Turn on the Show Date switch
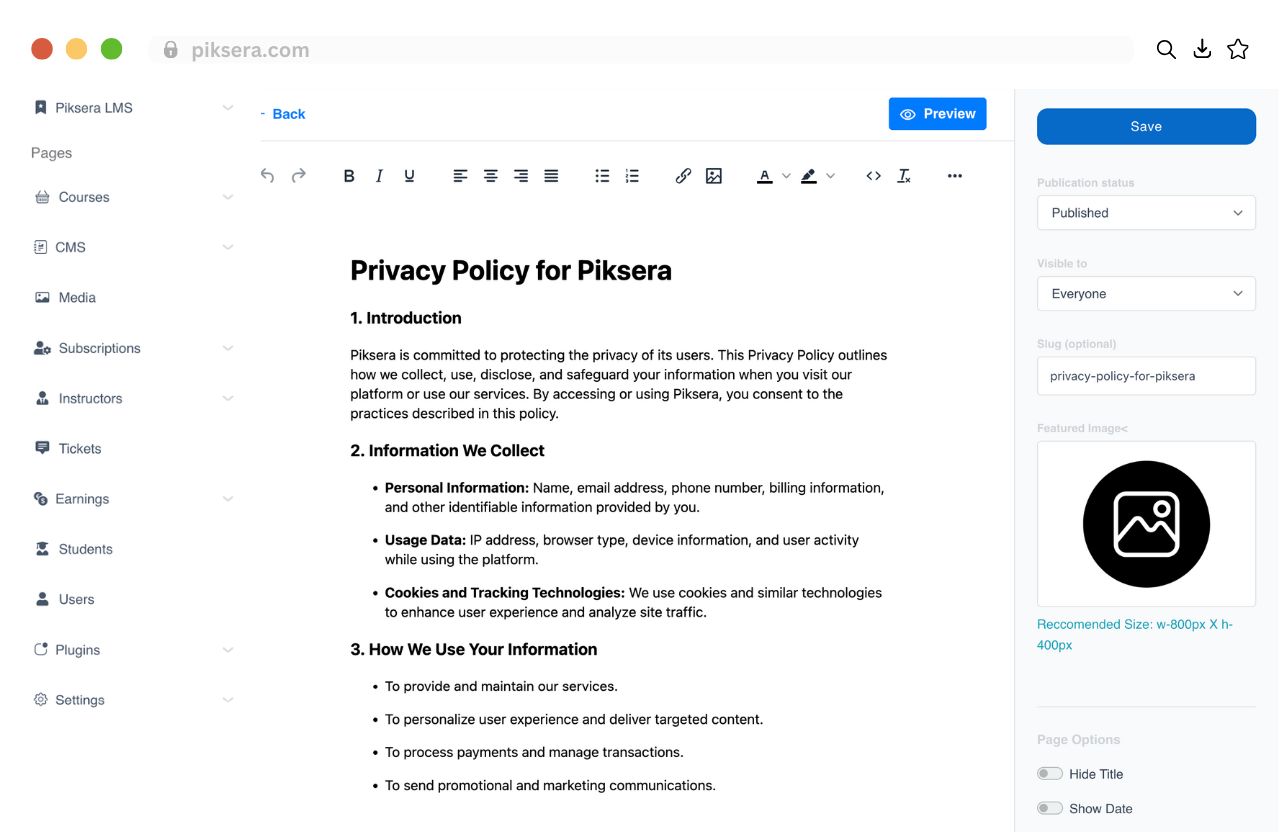This screenshot has width=1280, height=832. 1049,808
